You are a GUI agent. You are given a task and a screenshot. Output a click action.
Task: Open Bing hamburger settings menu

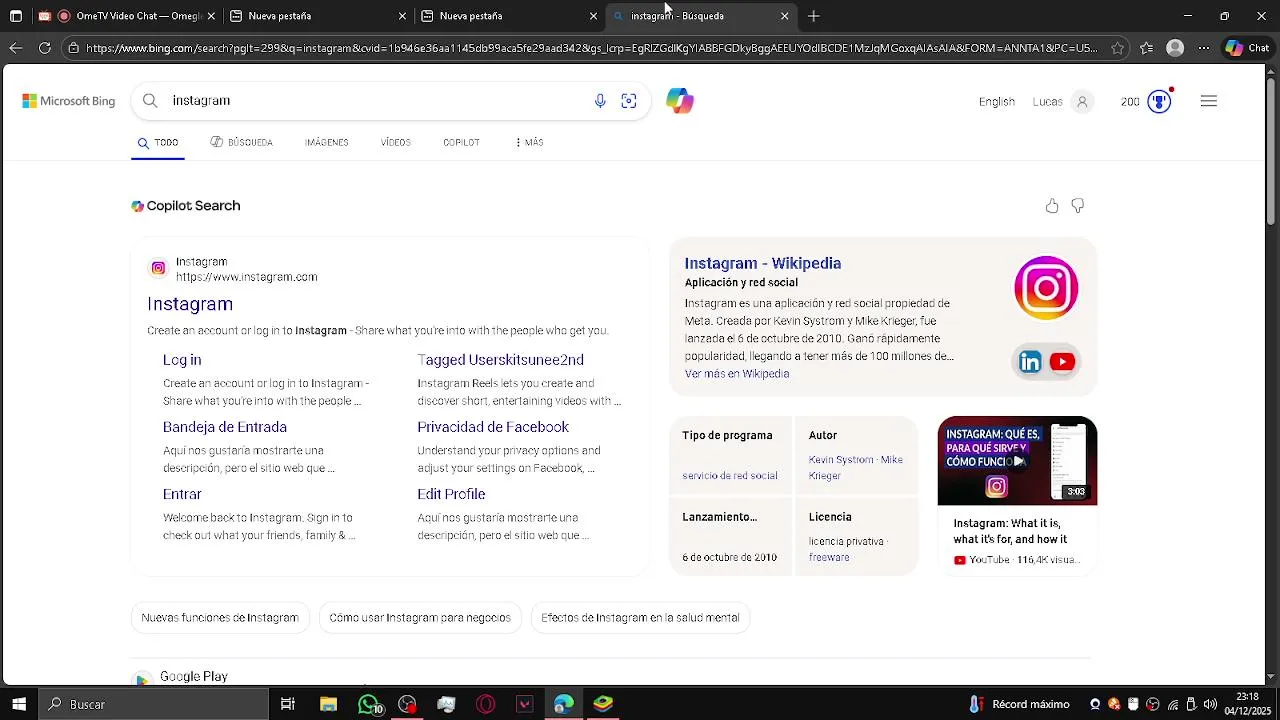point(1209,101)
